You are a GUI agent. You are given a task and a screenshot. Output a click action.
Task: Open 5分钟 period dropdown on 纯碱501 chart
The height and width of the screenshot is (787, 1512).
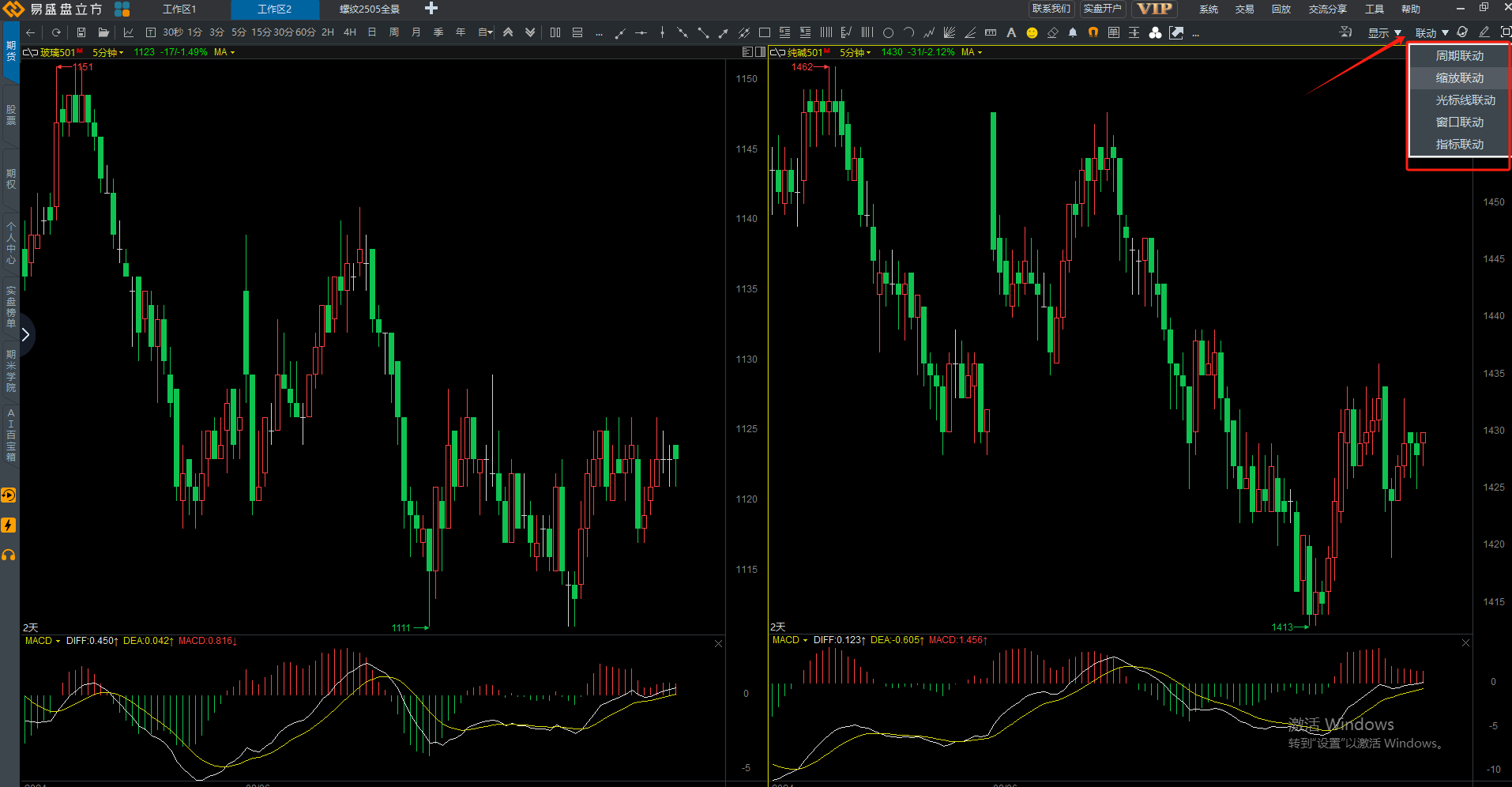pyautogui.click(x=856, y=52)
